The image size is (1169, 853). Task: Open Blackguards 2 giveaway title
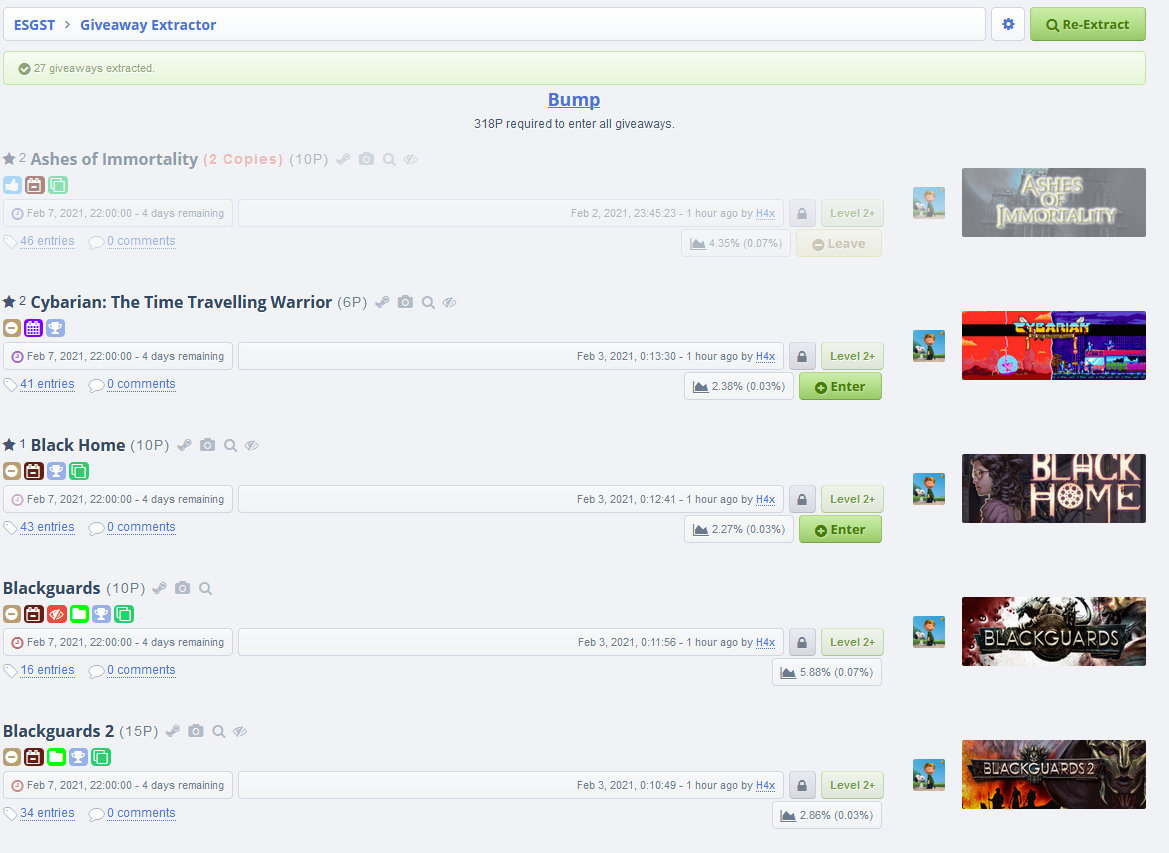58,731
